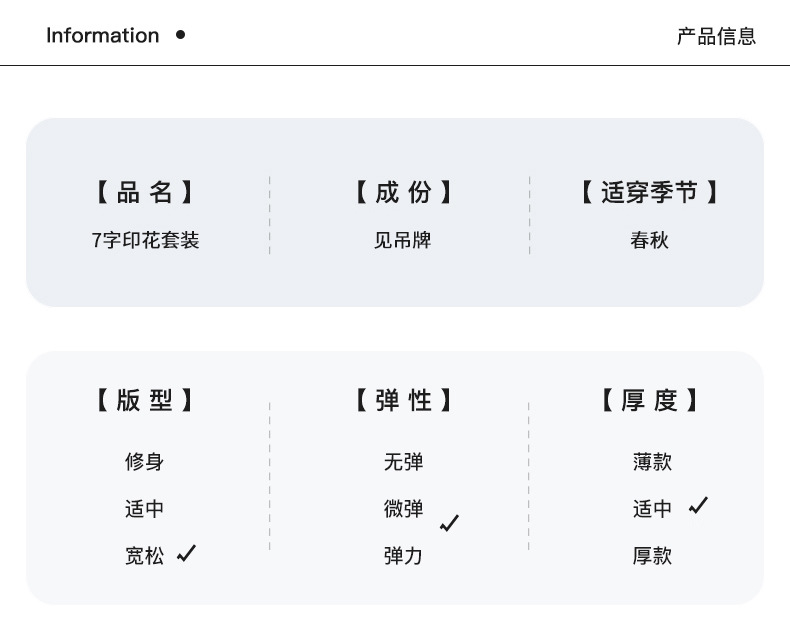Select 适中 under the 版型 column
Screen dimensions: 790x643
coord(144,509)
